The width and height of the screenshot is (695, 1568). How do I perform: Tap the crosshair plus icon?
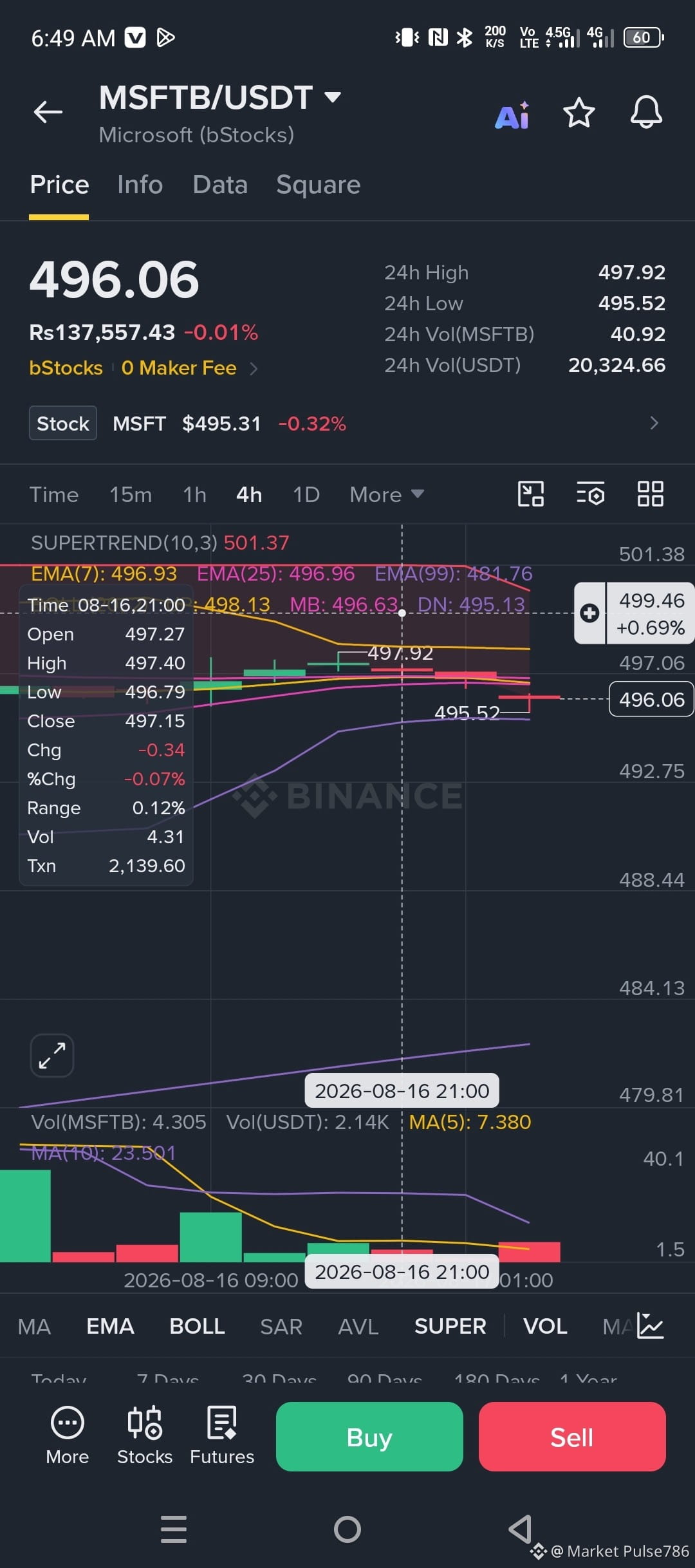click(x=589, y=613)
